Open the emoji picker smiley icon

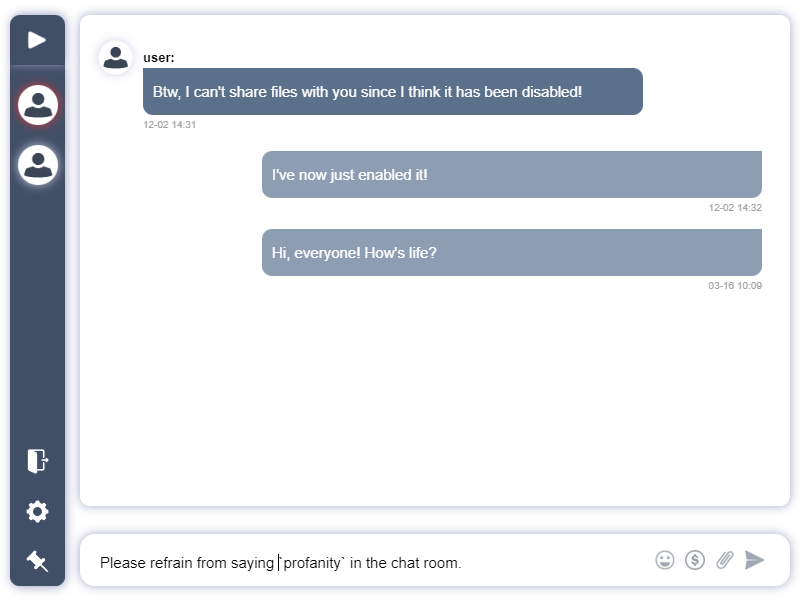[x=665, y=560]
